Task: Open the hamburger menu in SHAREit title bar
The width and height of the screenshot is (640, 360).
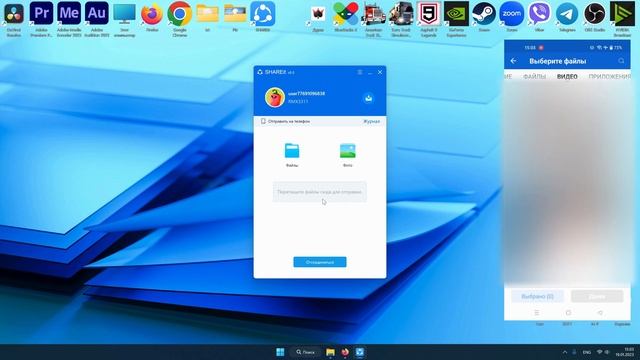Action: tap(360, 72)
